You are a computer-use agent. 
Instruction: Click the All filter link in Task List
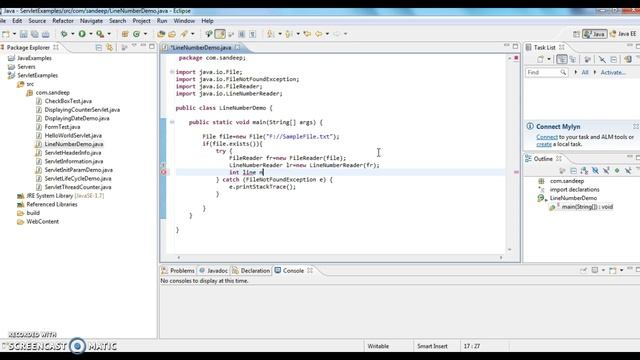click(584, 72)
